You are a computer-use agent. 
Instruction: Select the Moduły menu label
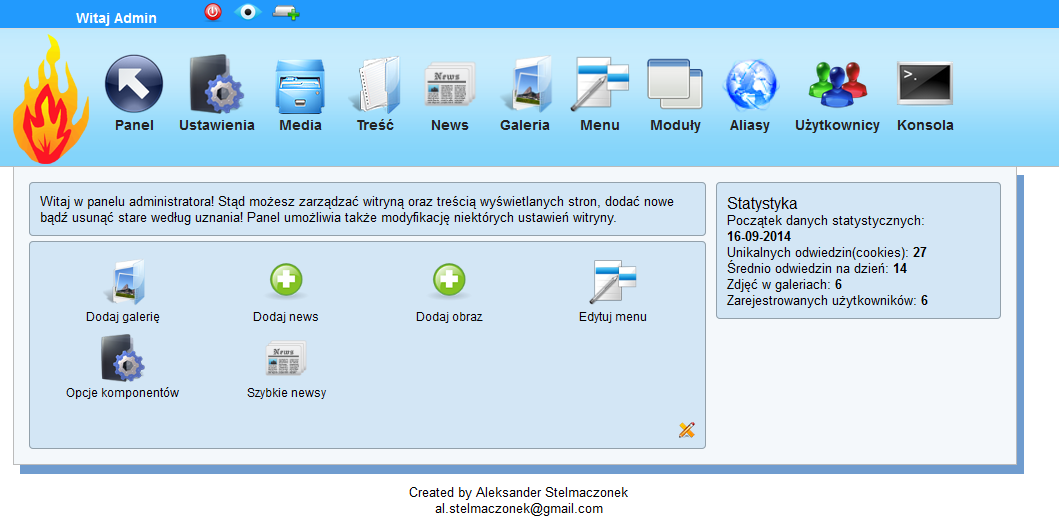click(x=675, y=126)
